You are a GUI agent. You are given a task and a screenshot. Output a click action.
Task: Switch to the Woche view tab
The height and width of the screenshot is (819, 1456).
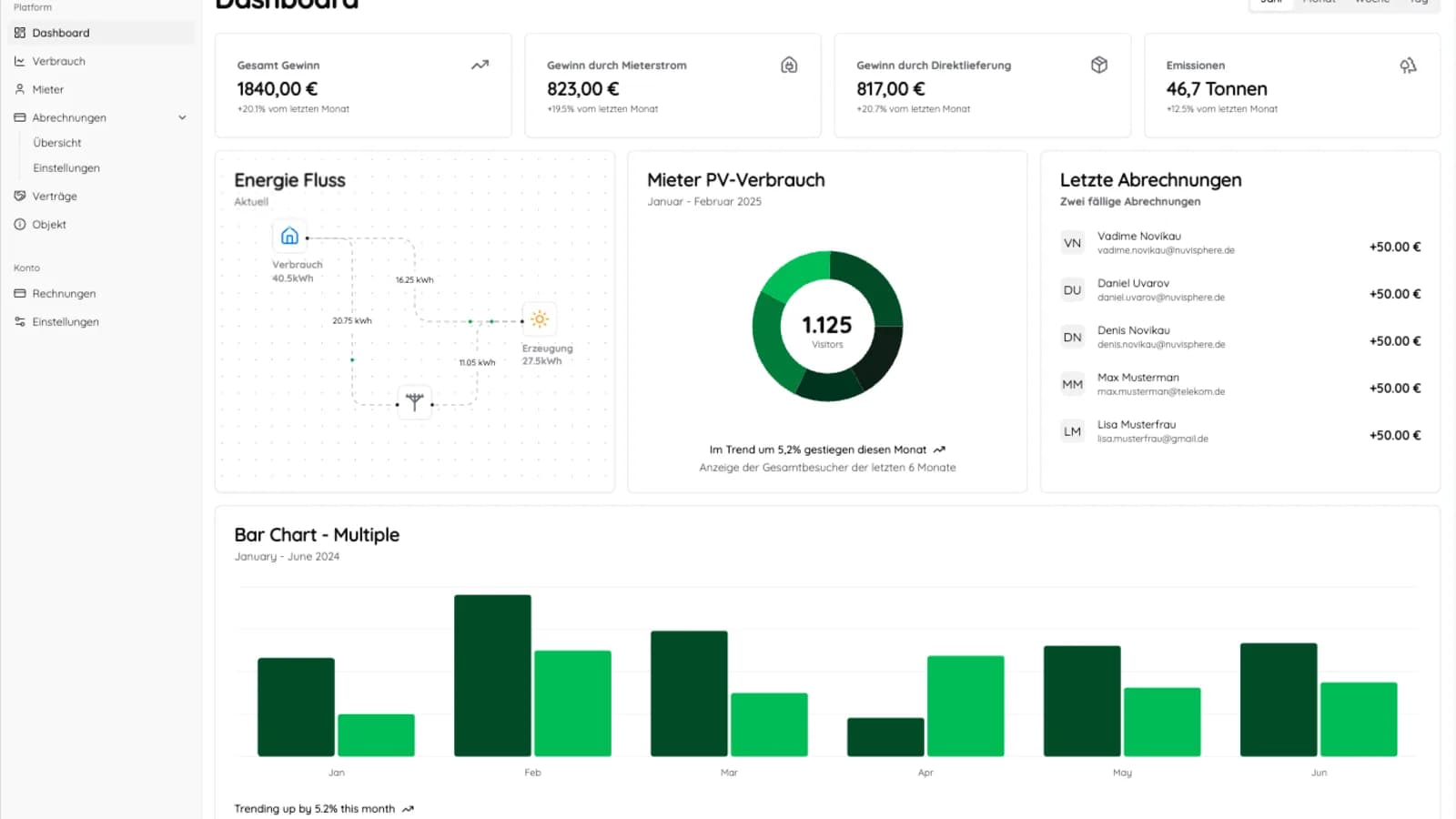(1370, 3)
